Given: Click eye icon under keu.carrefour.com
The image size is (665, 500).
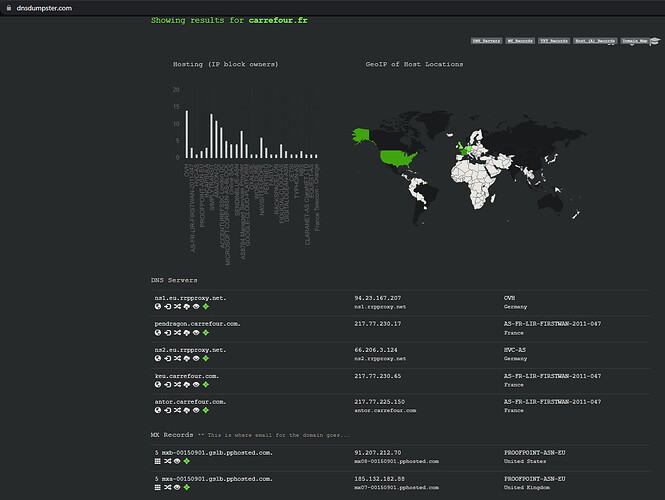Looking at the screenshot, I should (x=196, y=385).
